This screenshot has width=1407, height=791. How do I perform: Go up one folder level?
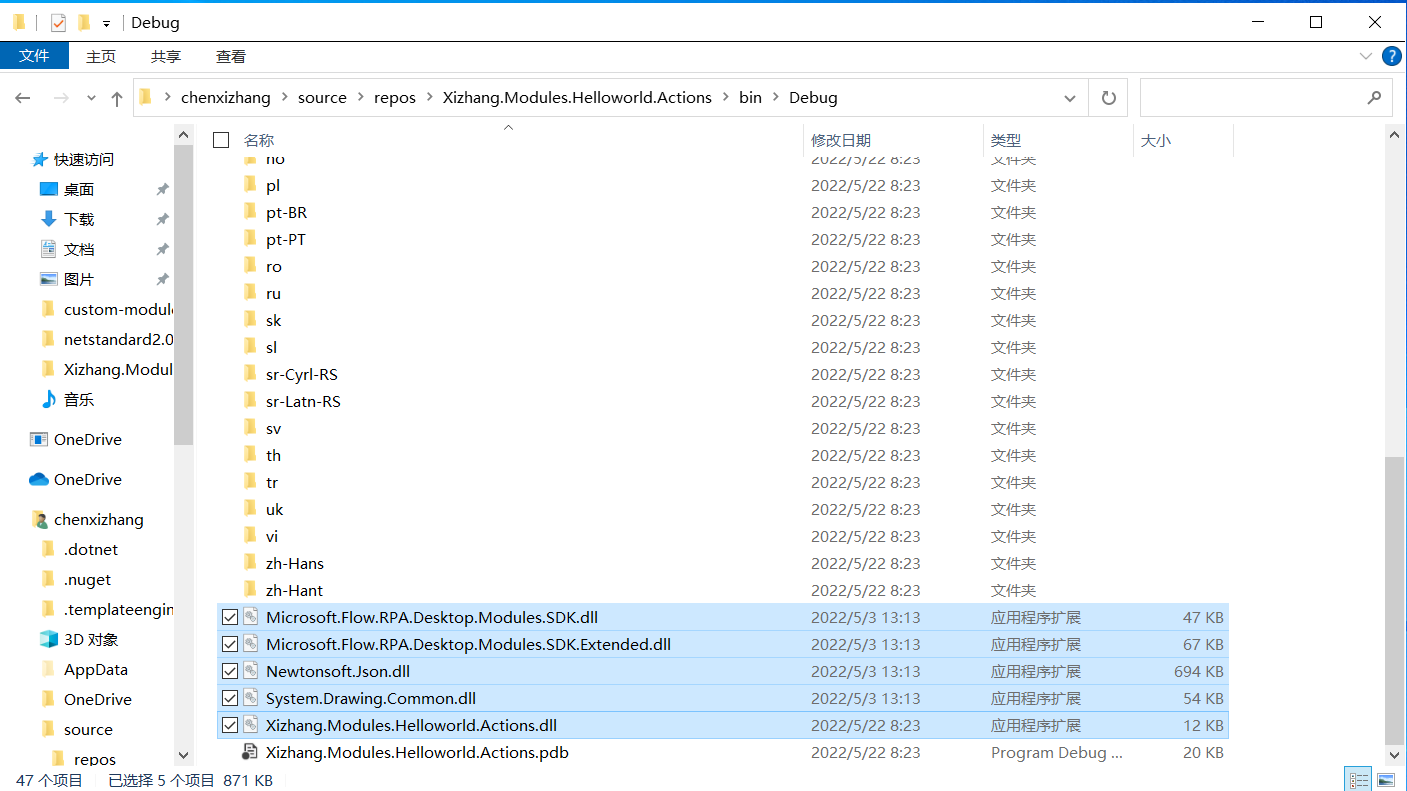tap(117, 98)
